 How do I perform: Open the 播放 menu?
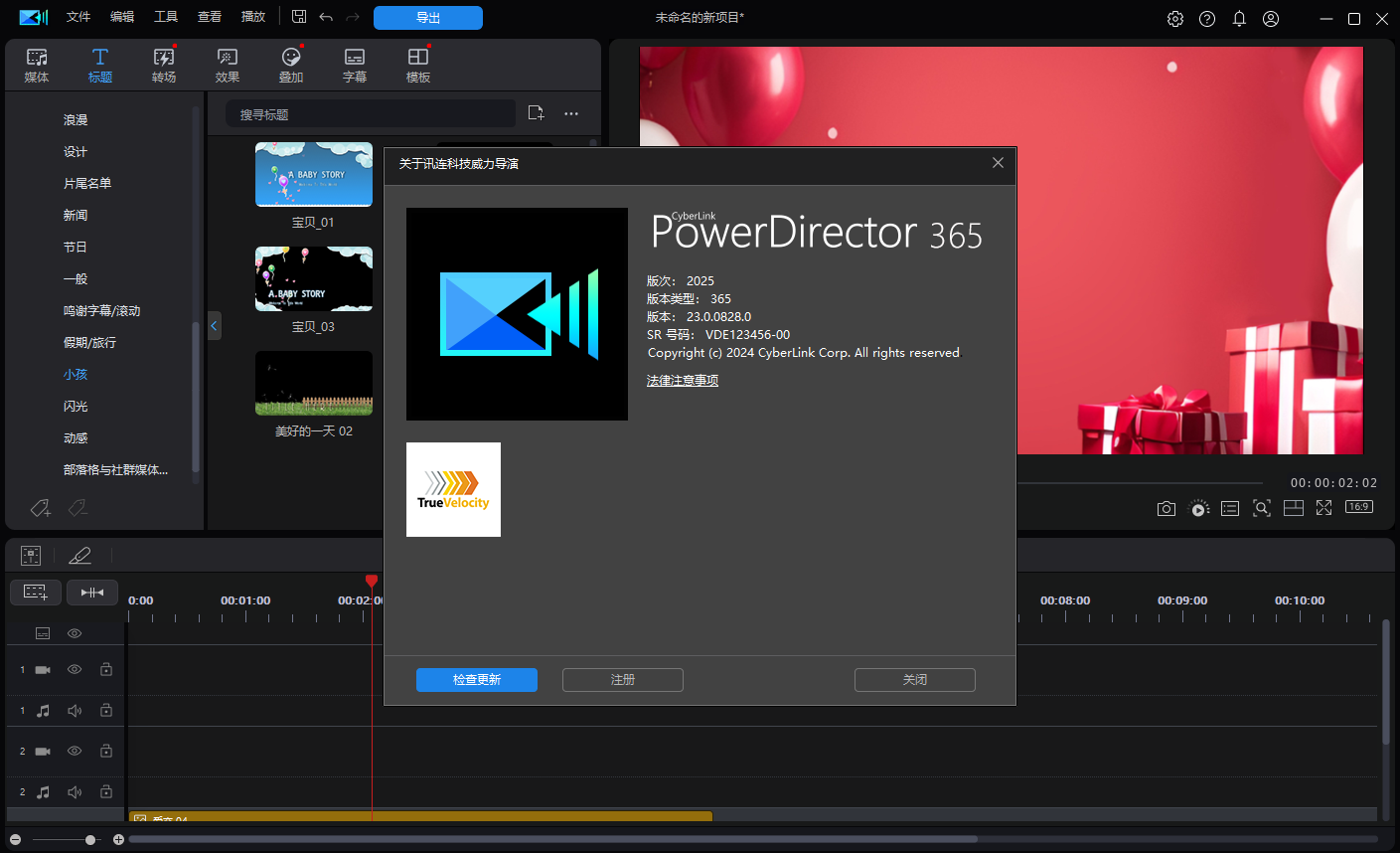(x=253, y=17)
